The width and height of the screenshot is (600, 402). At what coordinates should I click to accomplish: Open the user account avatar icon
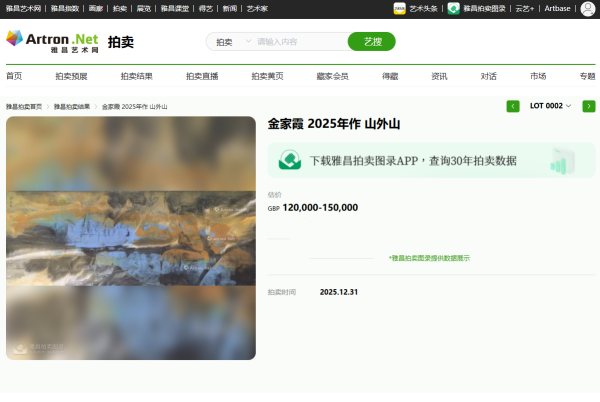coord(588,8)
